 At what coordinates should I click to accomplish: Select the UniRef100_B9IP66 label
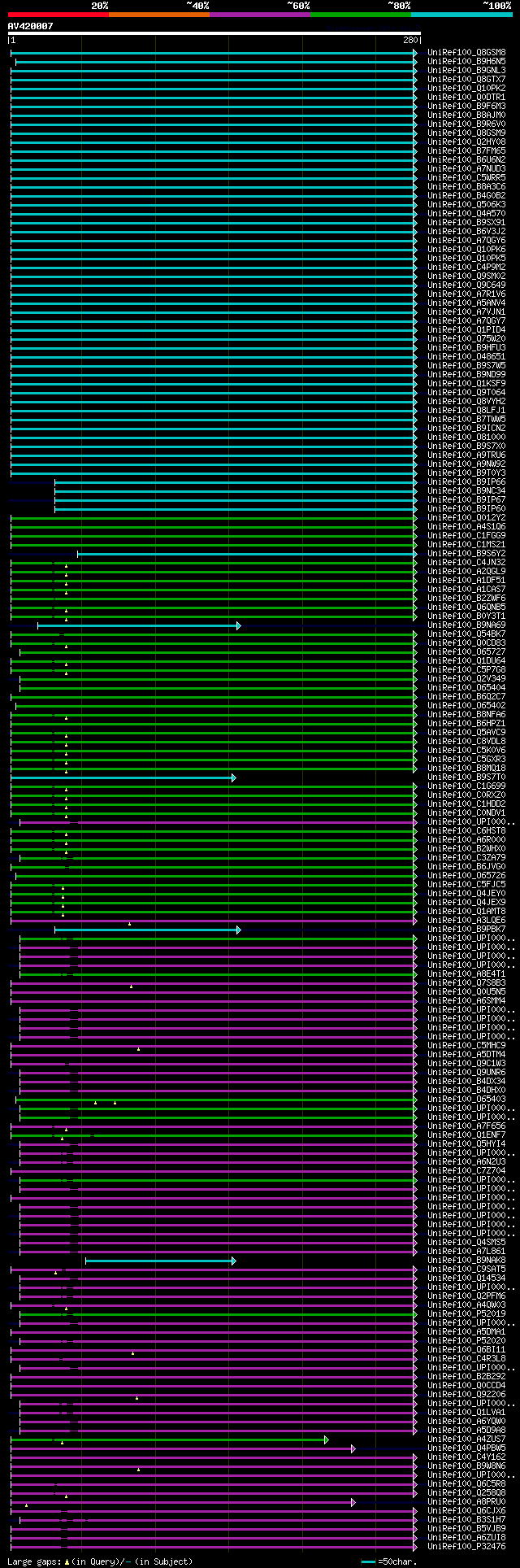[466, 481]
